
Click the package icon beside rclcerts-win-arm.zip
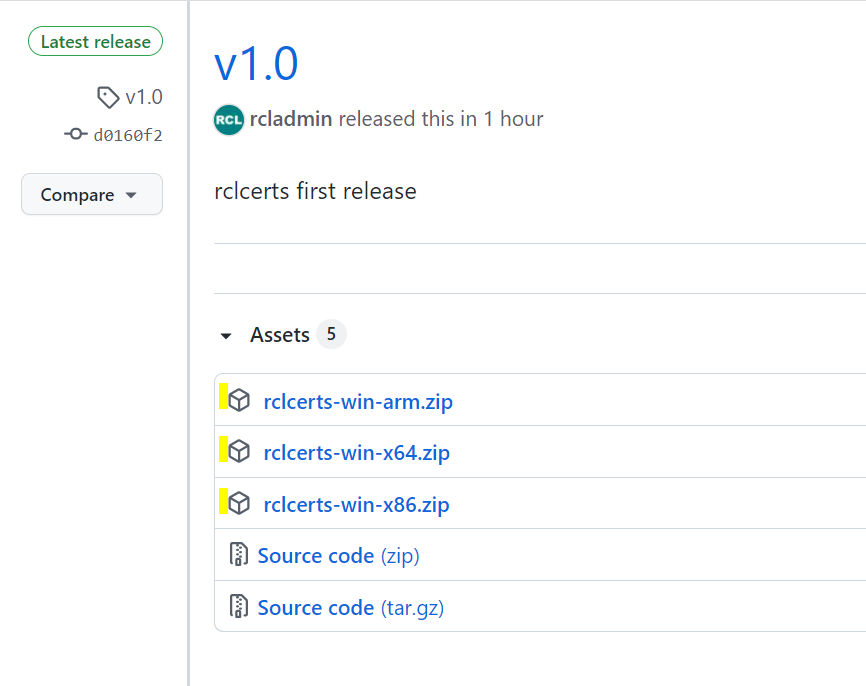[239, 400]
